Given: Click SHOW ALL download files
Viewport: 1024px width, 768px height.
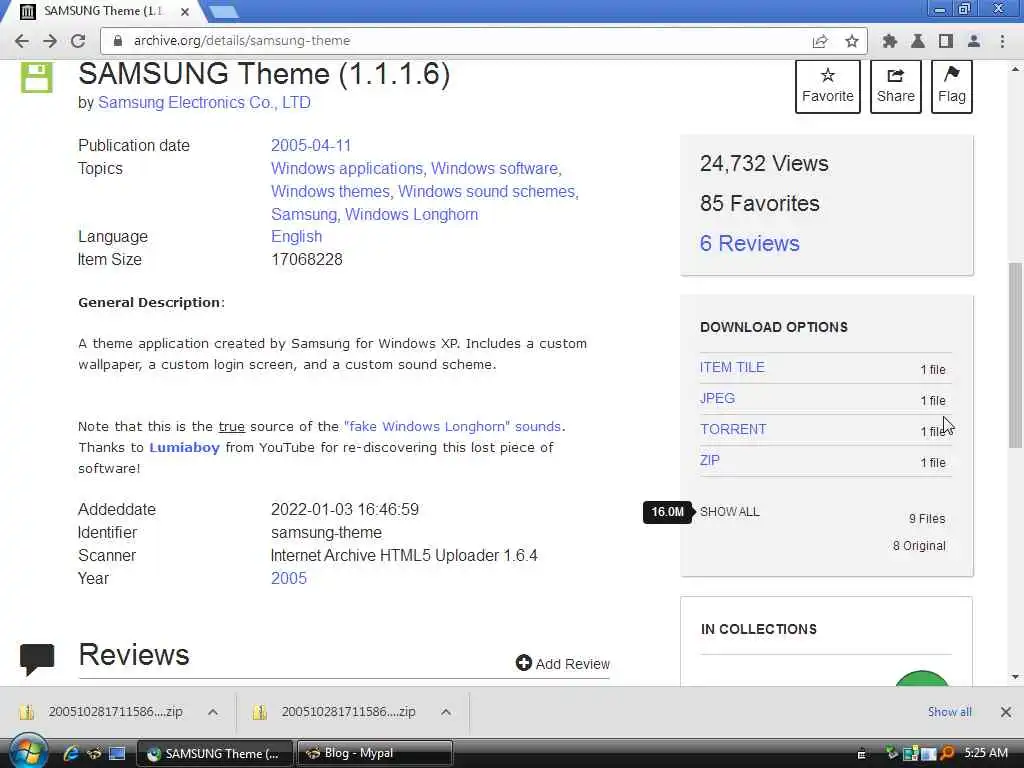Looking at the screenshot, I should tap(729, 511).
